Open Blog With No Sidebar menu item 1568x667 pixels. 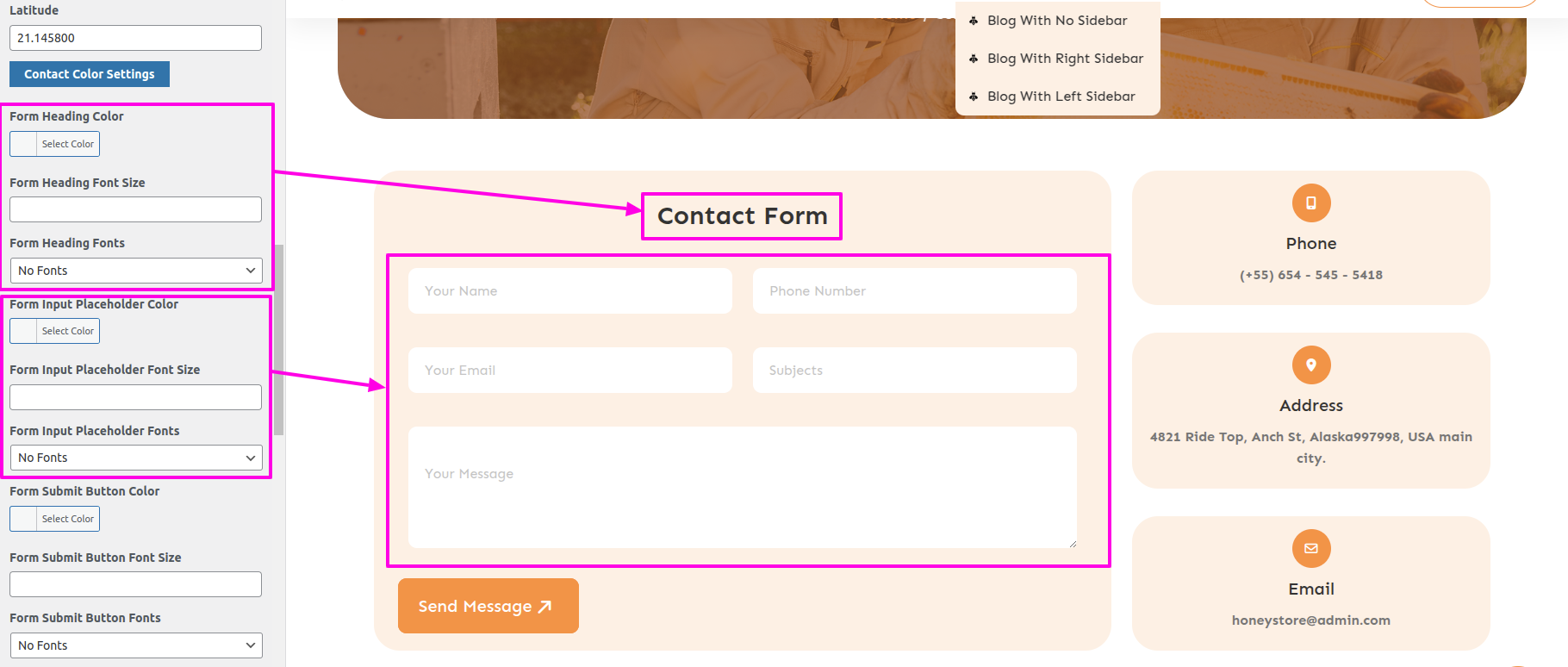tap(1057, 21)
